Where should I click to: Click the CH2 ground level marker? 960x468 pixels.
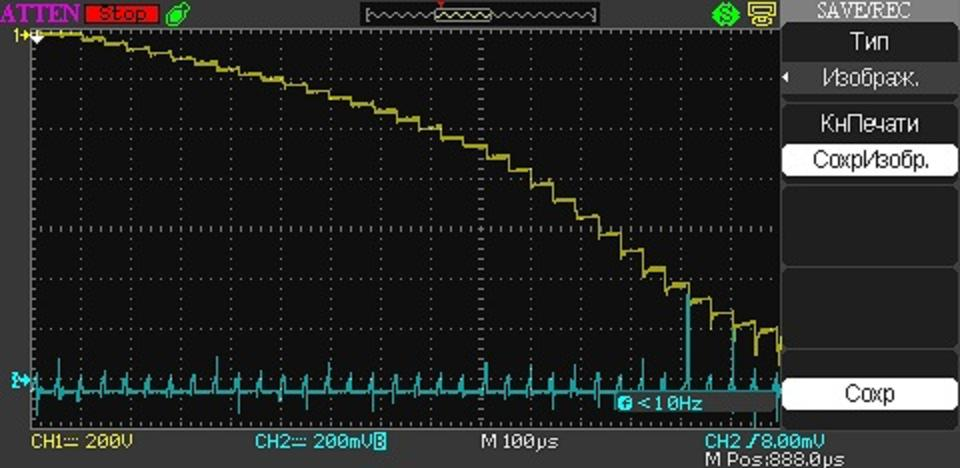(22, 380)
